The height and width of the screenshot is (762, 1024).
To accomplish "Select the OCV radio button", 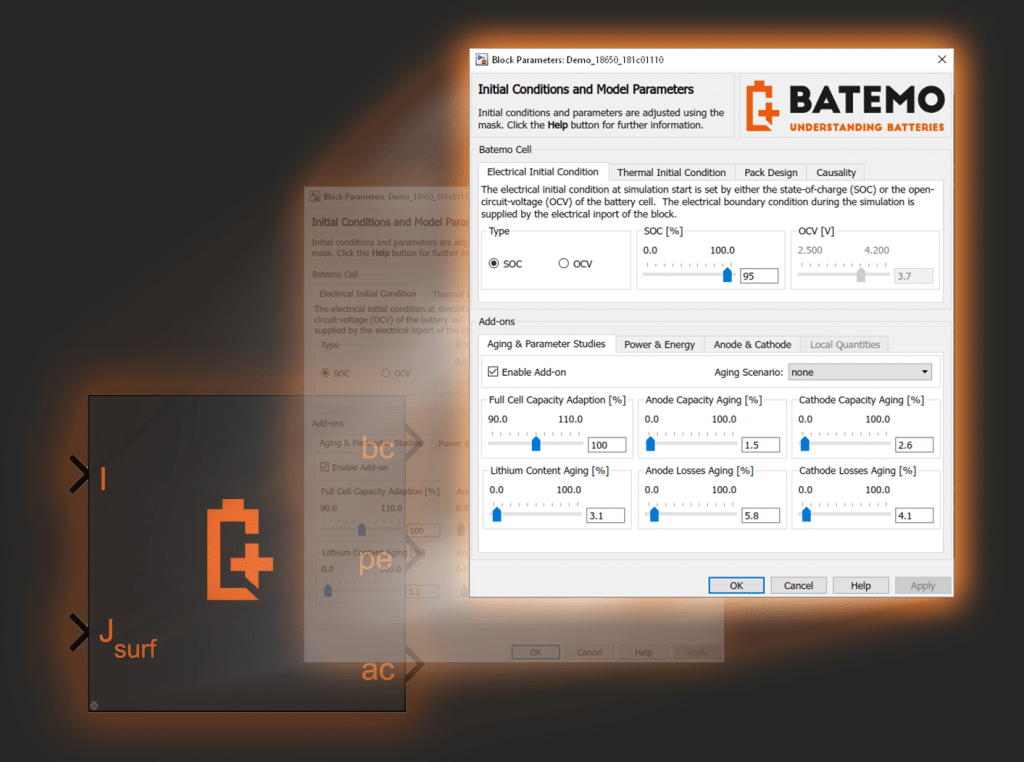I will click(x=563, y=263).
